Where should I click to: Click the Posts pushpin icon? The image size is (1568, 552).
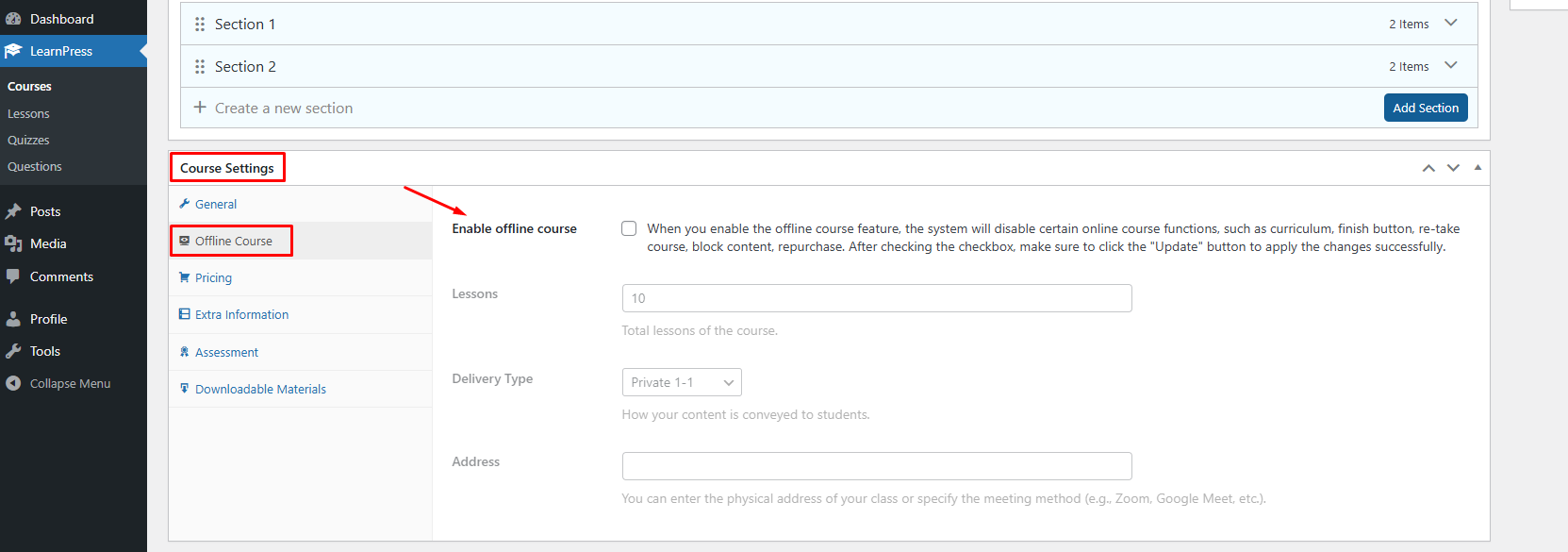[x=13, y=211]
